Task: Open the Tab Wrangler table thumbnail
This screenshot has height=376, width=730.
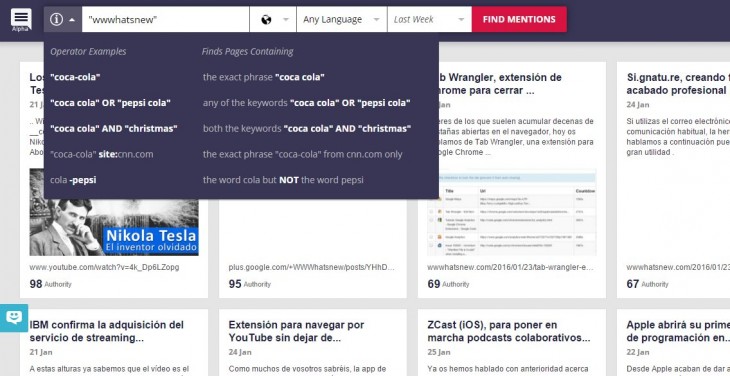Action: point(512,212)
